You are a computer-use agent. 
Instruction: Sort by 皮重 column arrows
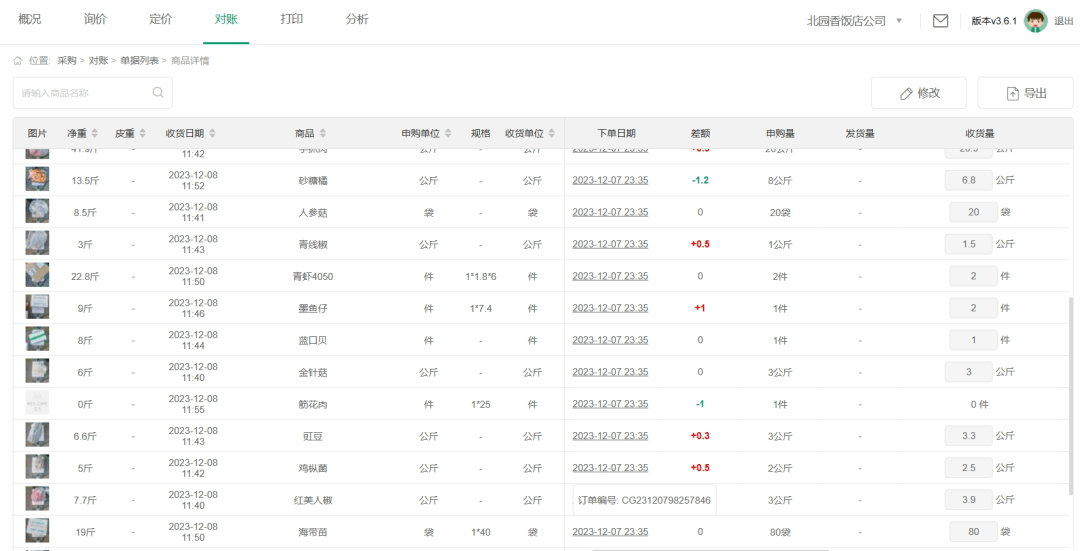(142, 133)
